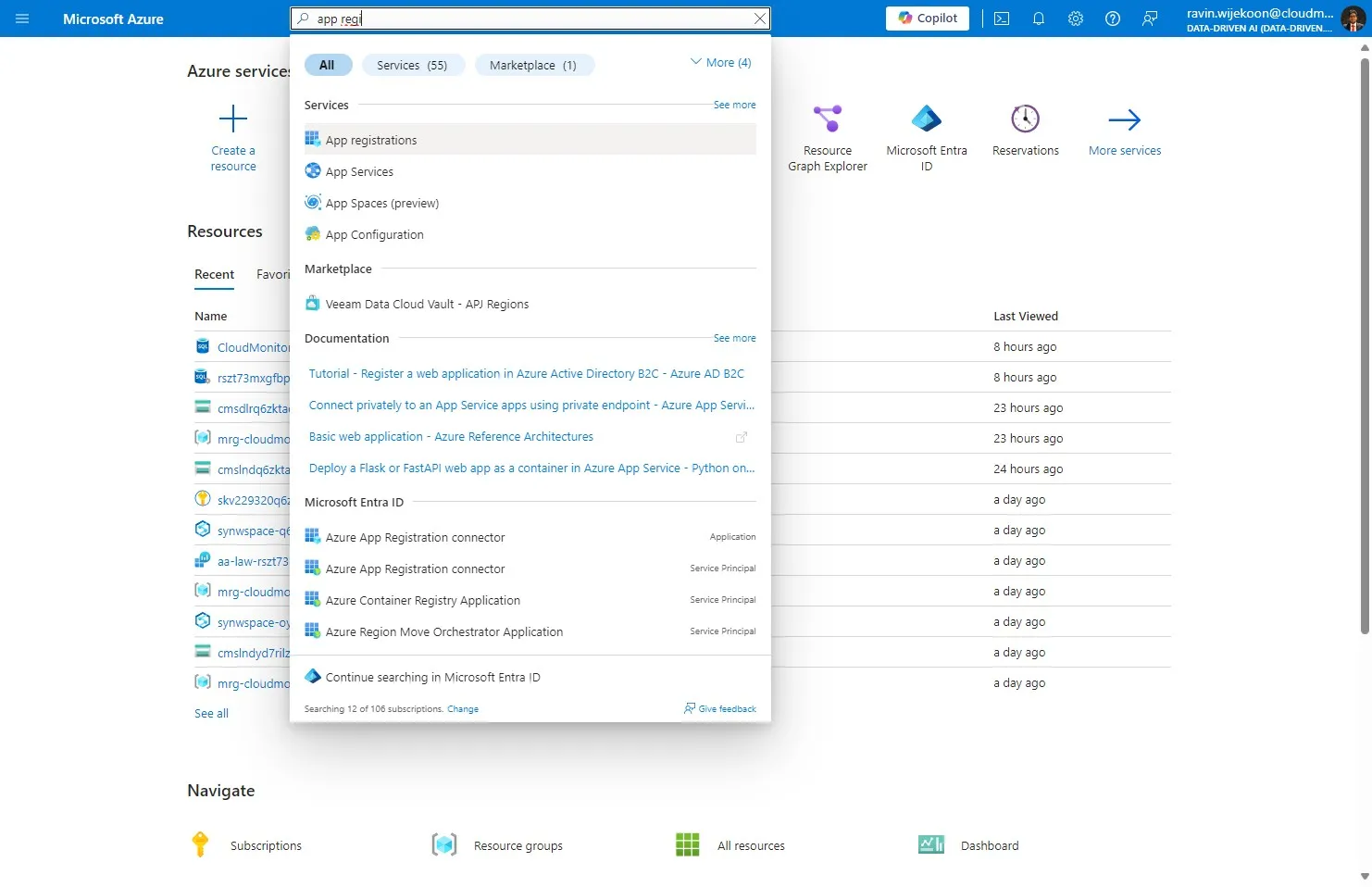Click Name column header

point(210,316)
